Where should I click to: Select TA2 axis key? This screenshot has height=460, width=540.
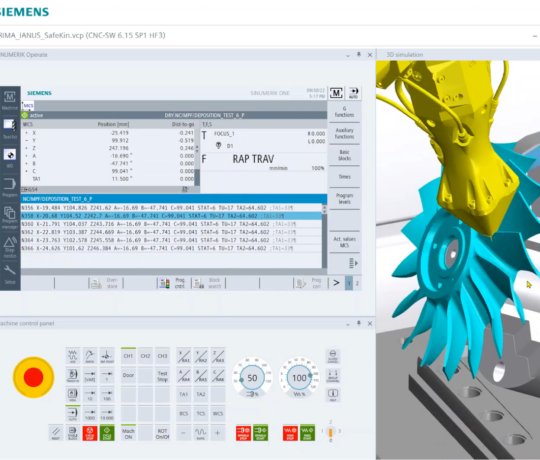pos(201,395)
